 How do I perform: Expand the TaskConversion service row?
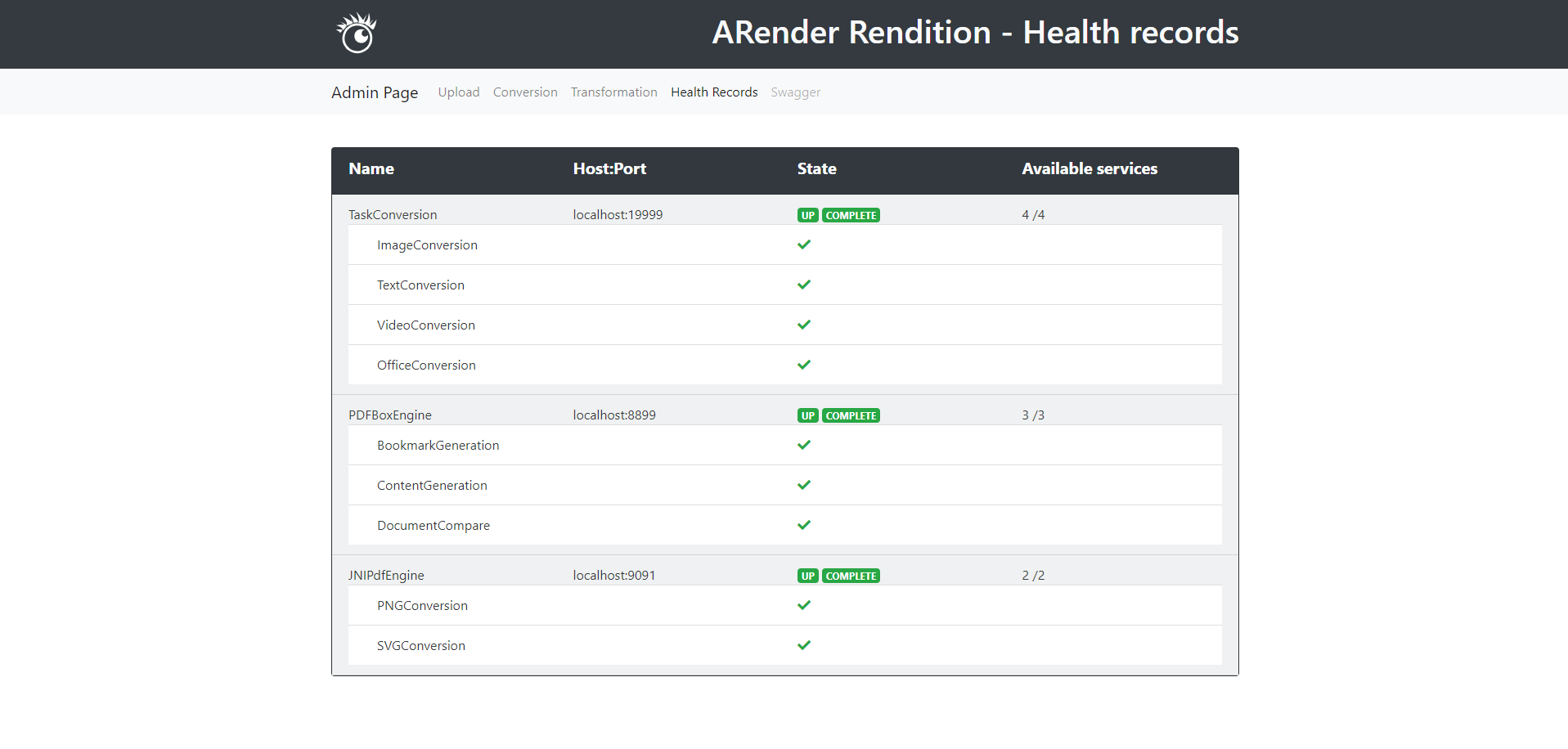point(393,214)
